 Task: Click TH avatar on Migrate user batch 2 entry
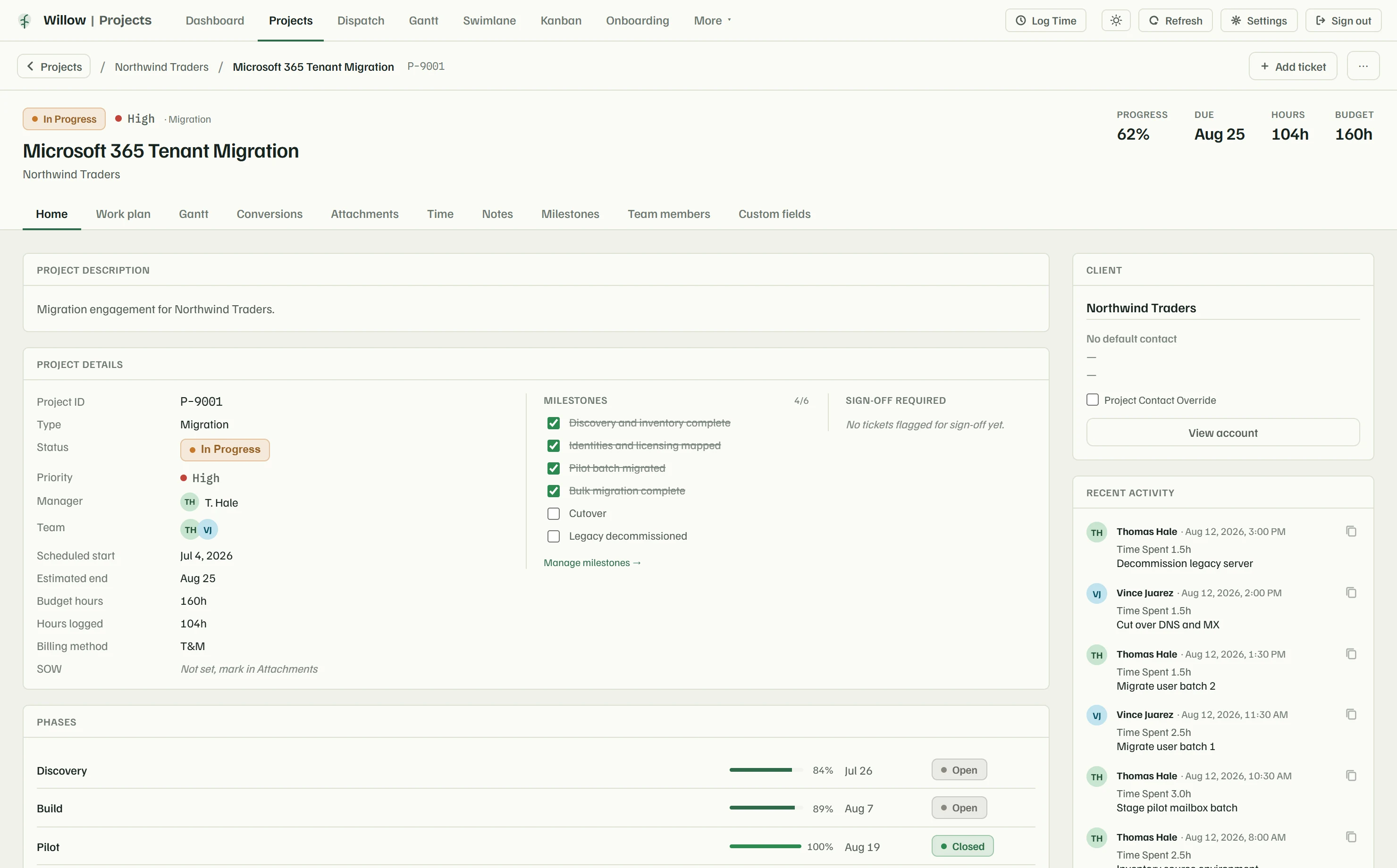(x=1097, y=656)
